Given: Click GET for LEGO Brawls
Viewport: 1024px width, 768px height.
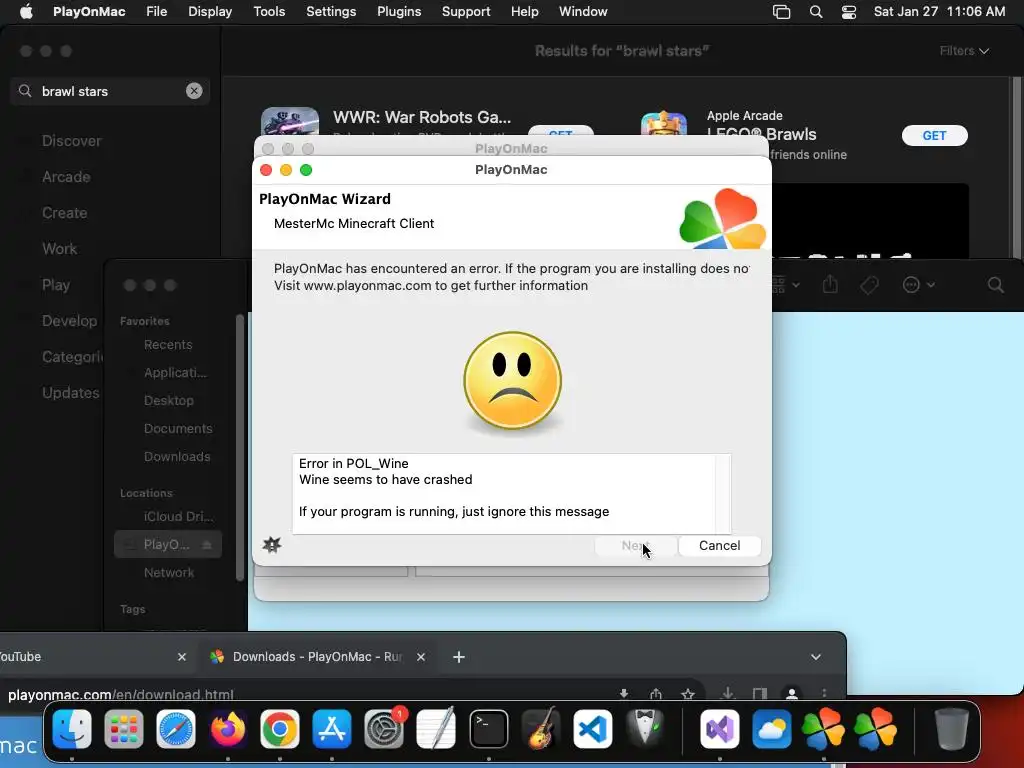Looking at the screenshot, I should click(x=934, y=135).
